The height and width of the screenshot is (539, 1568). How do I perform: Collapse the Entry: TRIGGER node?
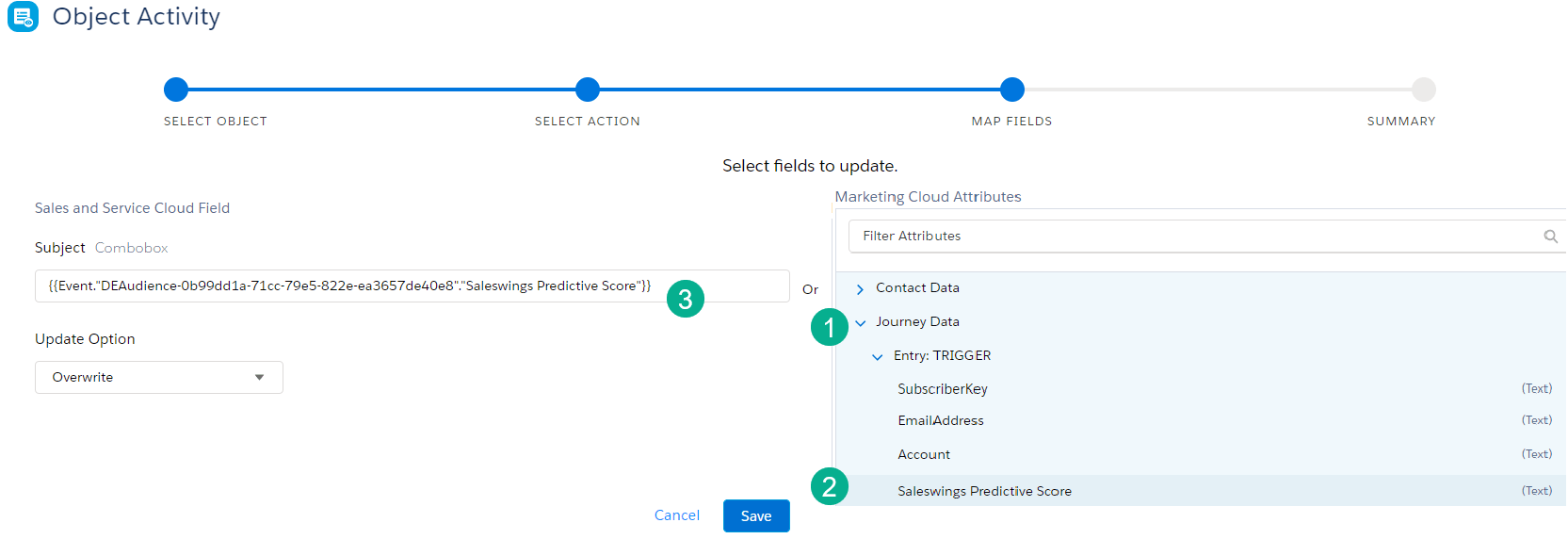[878, 357]
